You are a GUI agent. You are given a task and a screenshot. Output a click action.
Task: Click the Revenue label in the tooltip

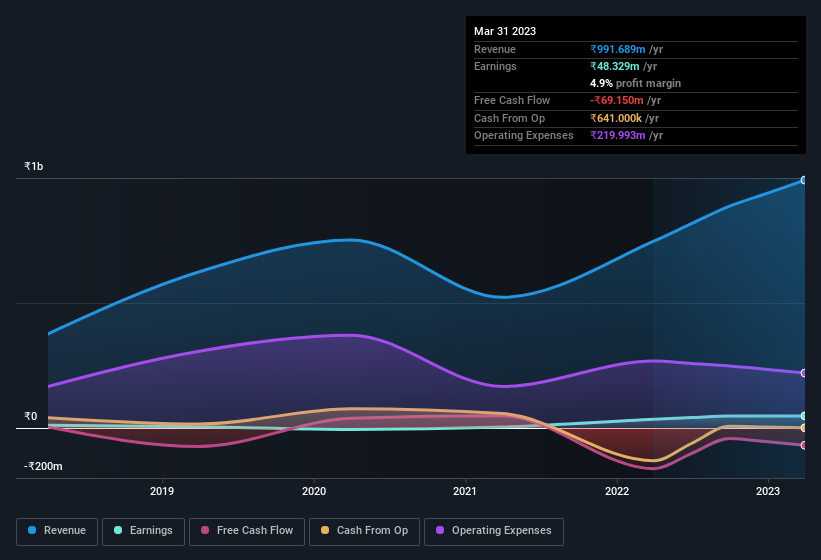[495, 49]
